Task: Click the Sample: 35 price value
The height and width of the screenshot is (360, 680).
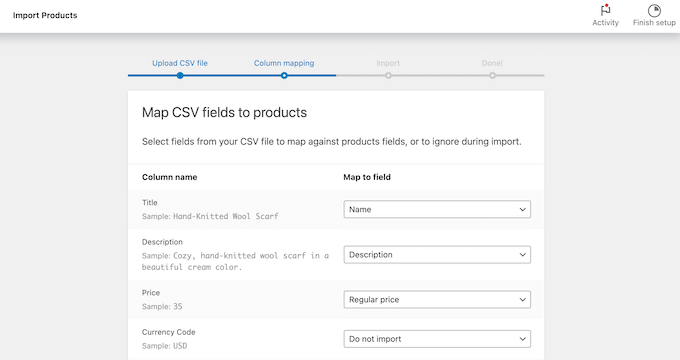Action: (162, 307)
